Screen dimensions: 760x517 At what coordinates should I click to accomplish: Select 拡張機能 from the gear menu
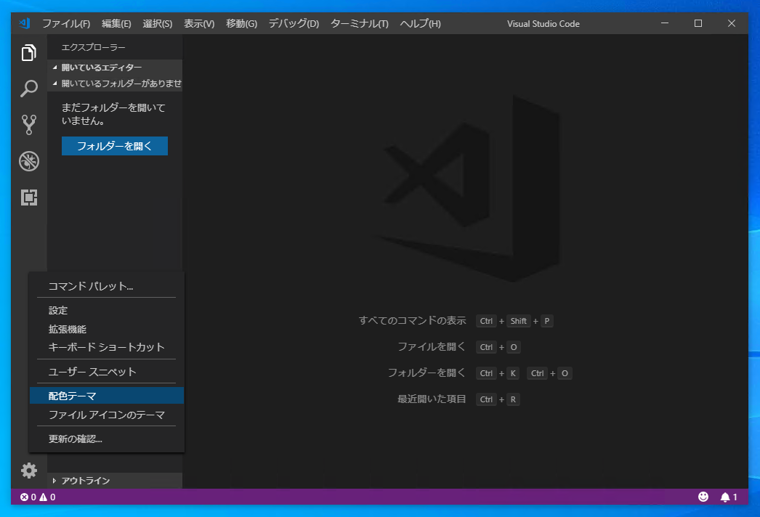pyautogui.click(x=107, y=329)
